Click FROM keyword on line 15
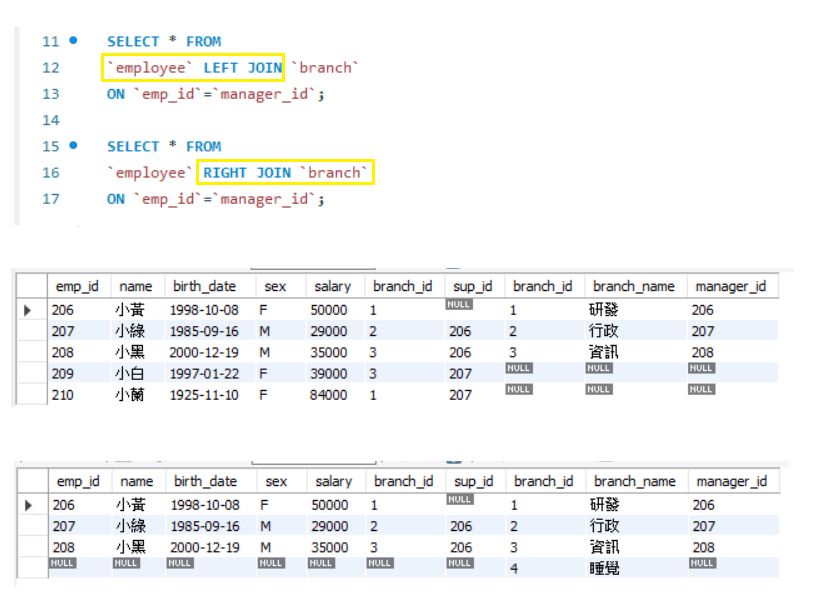Screen dimensions: 831x612 (x=204, y=146)
